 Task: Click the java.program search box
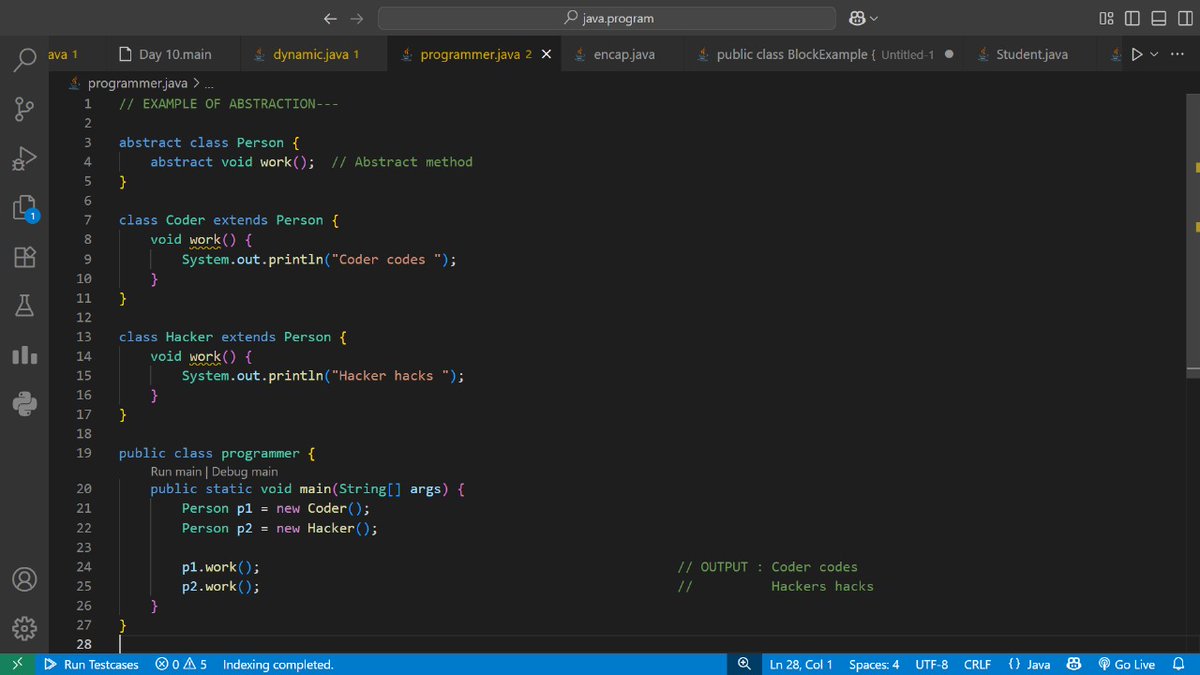point(606,18)
